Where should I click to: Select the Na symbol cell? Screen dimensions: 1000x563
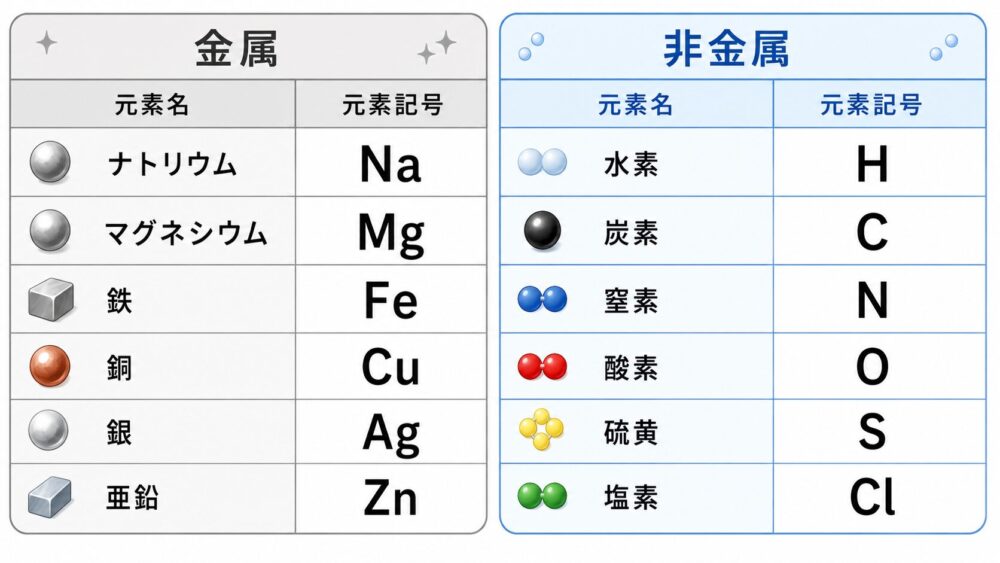click(x=391, y=163)
